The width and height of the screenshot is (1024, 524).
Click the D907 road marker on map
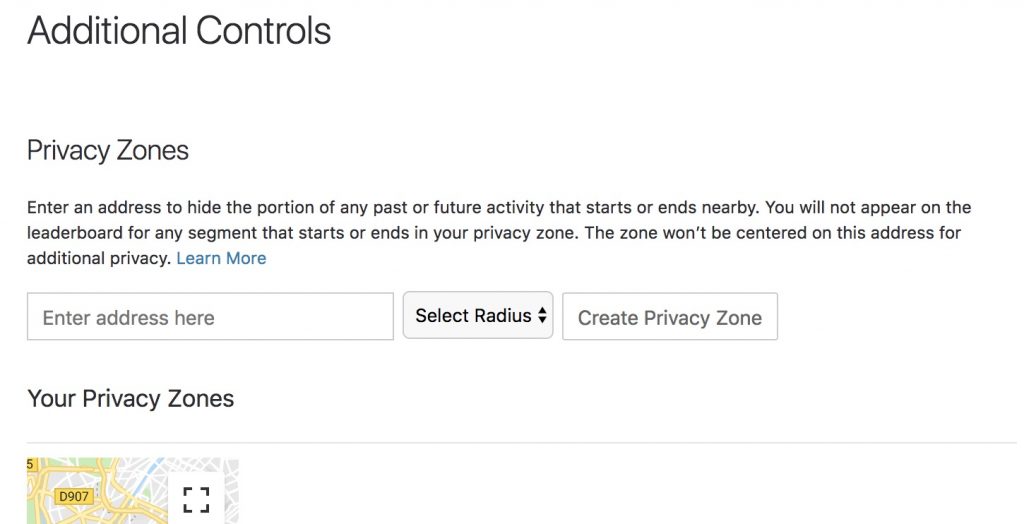pyautogui.click(x=74, y=497)
